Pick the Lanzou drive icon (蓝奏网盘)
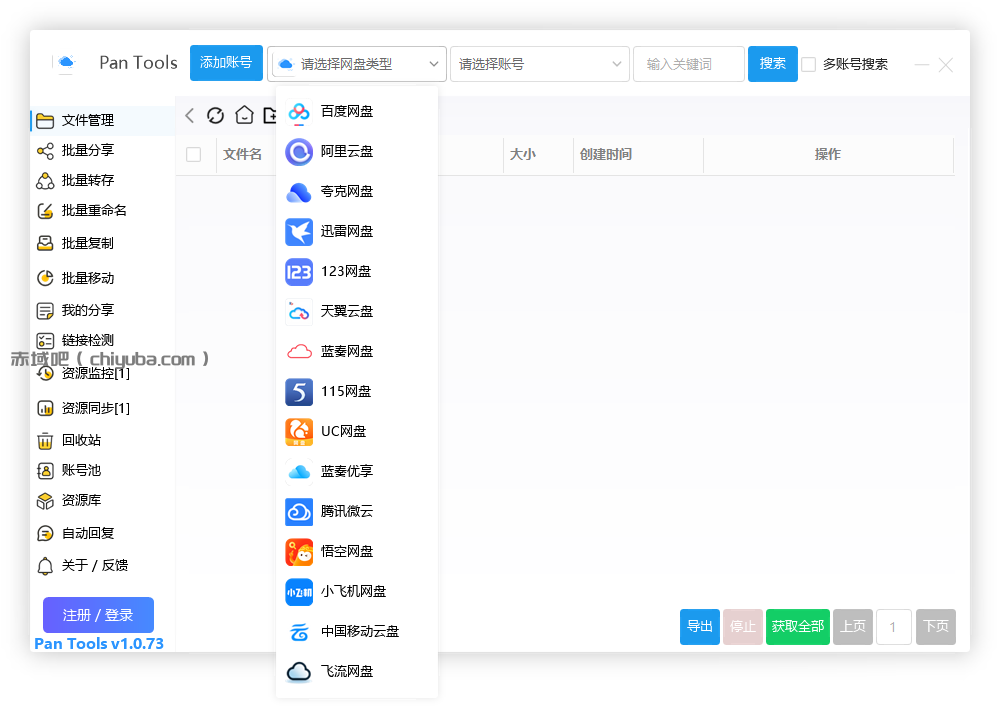The height and width of the screenshot is (721, 1000). [x=298, y=352]
